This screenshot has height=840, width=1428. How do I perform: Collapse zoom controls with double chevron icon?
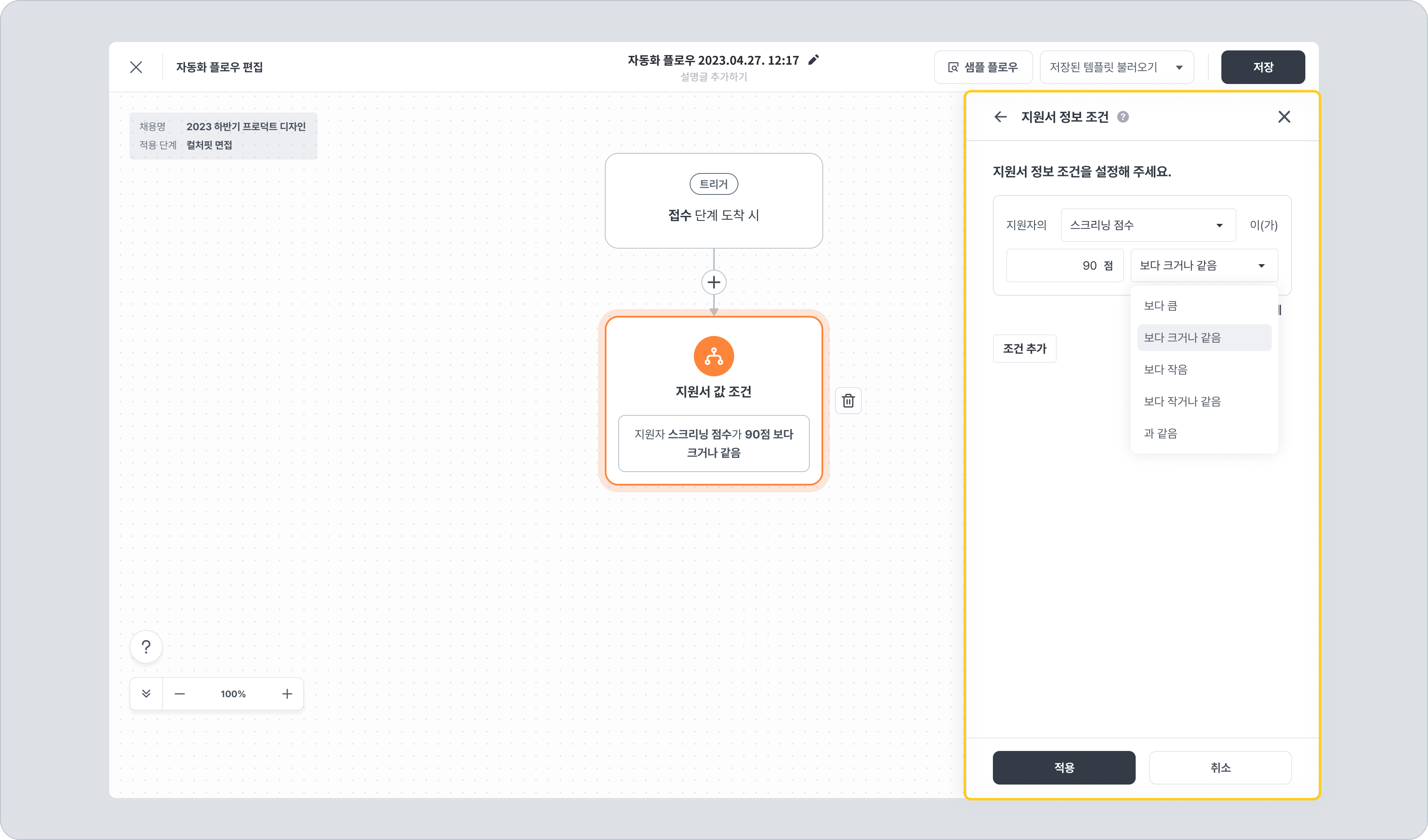point(146,694)
